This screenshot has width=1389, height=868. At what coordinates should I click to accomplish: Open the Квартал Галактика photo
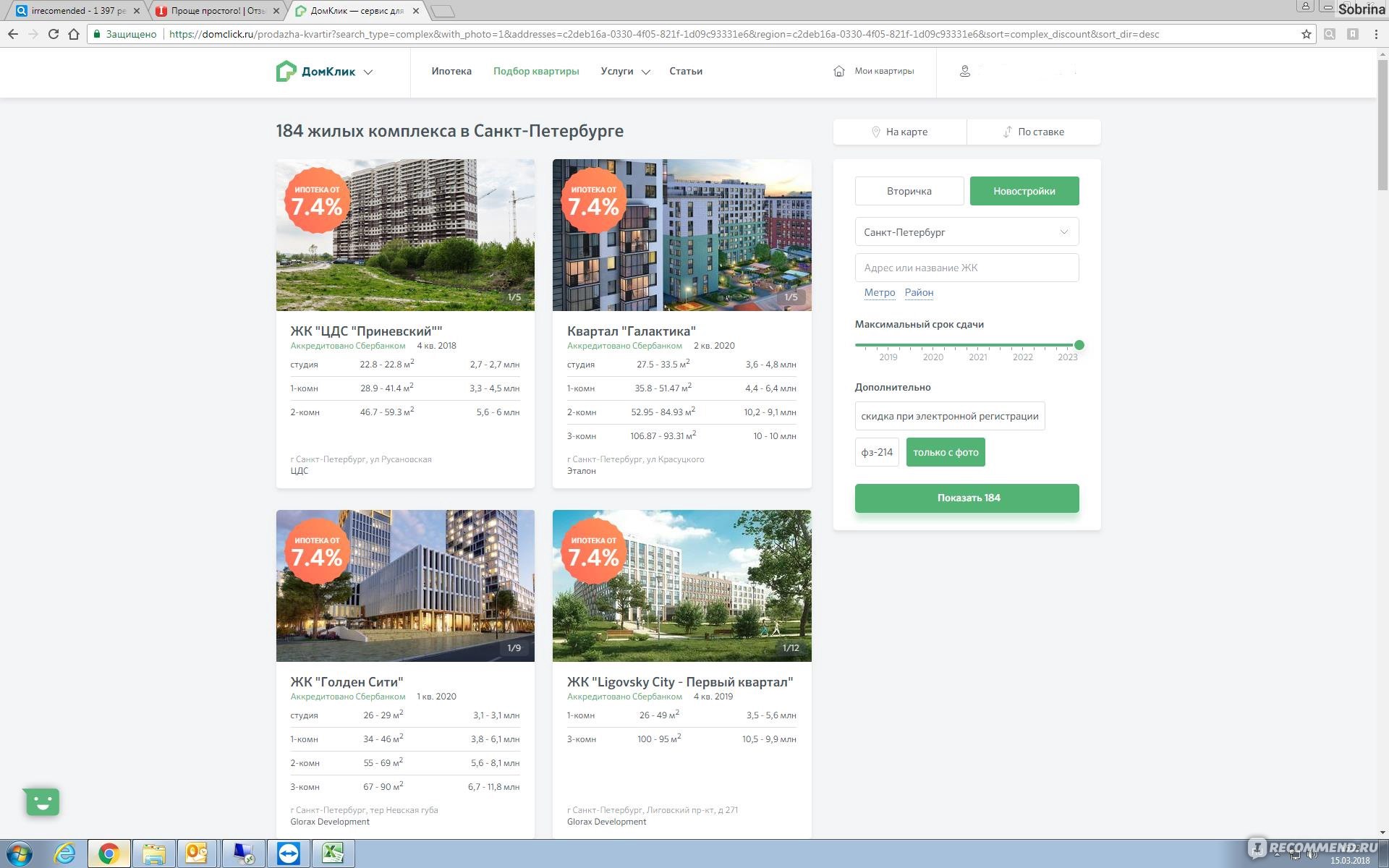[x=681, y=235]
